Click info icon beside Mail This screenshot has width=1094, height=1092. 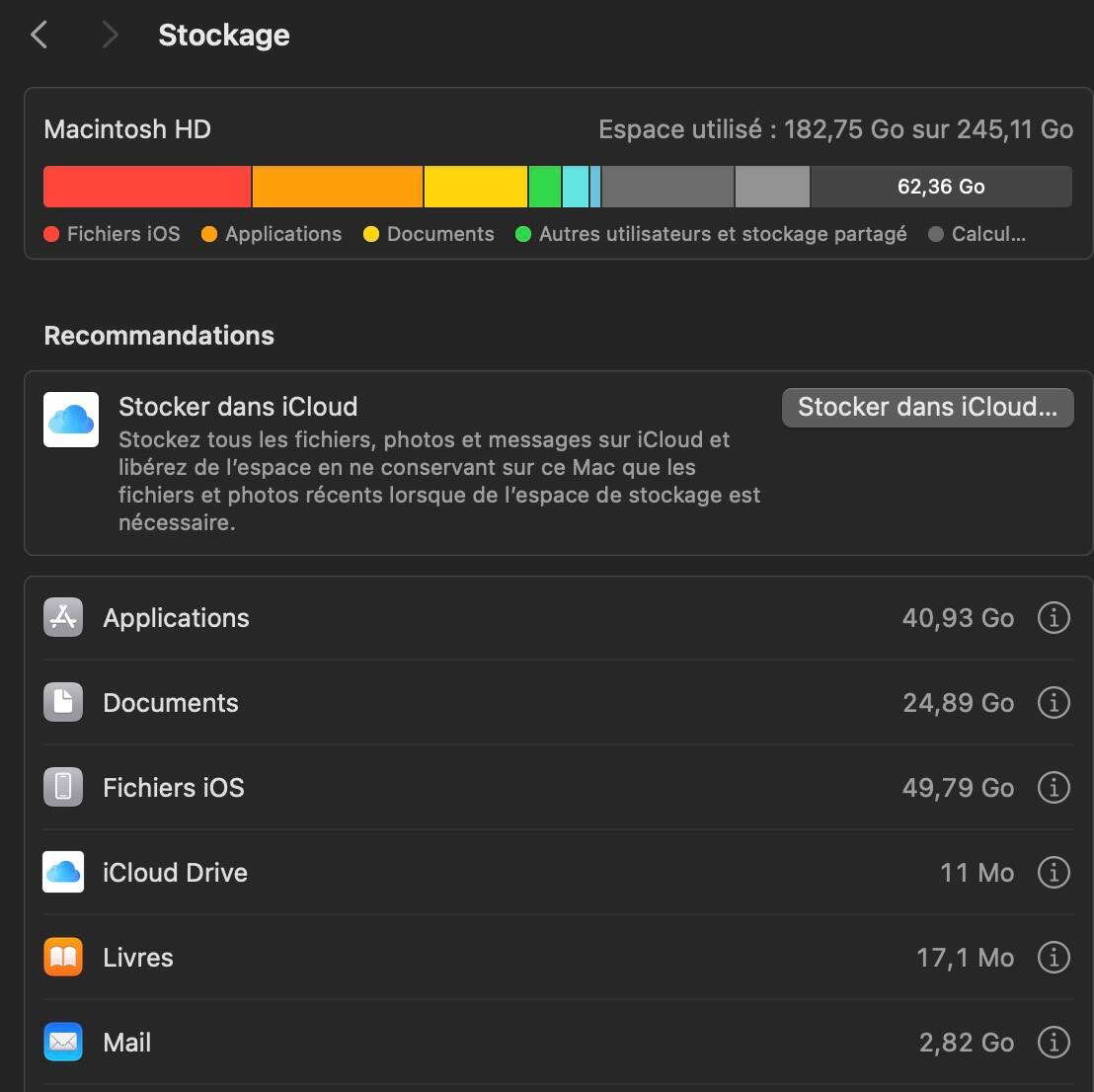(x=1054, y=1043)
